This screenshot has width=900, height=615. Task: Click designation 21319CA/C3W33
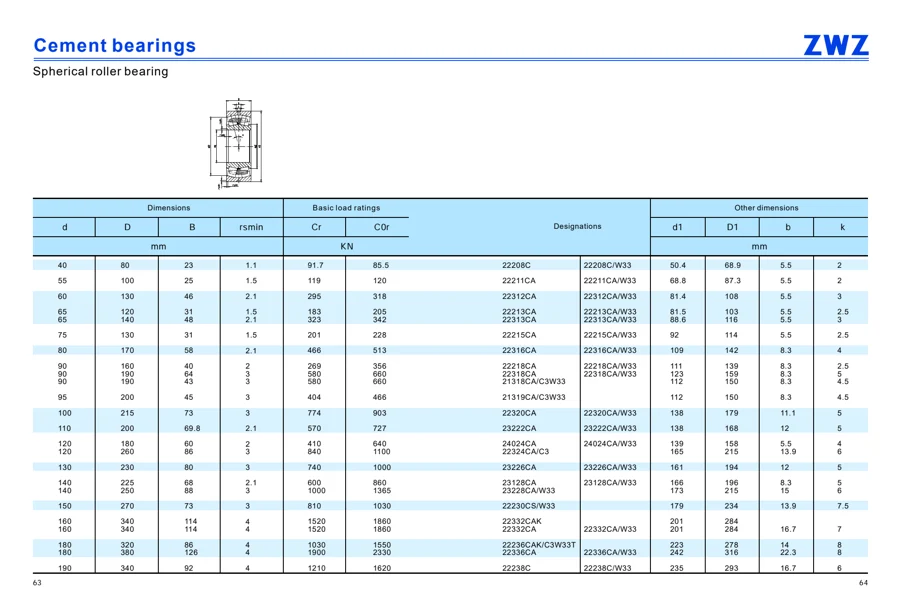click(534, 397)
